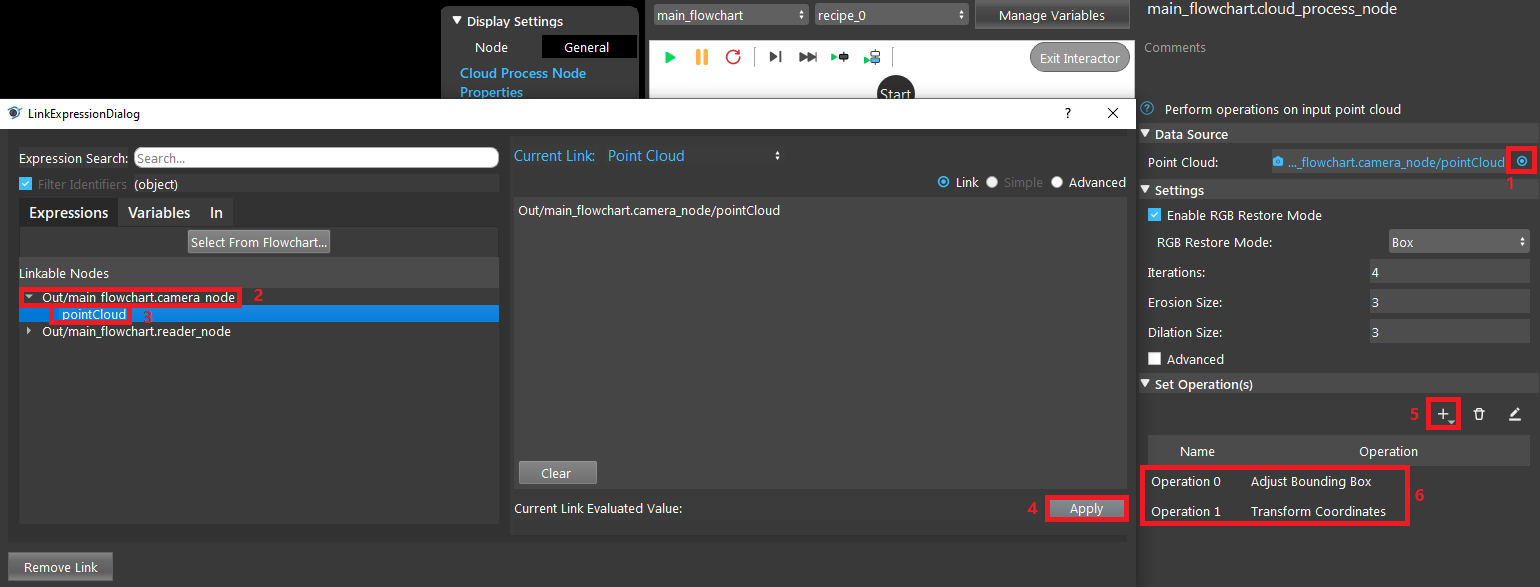Screen dimensions: 1540x587
Task: Collapse the Display Settings section
Action: [457, 21]
